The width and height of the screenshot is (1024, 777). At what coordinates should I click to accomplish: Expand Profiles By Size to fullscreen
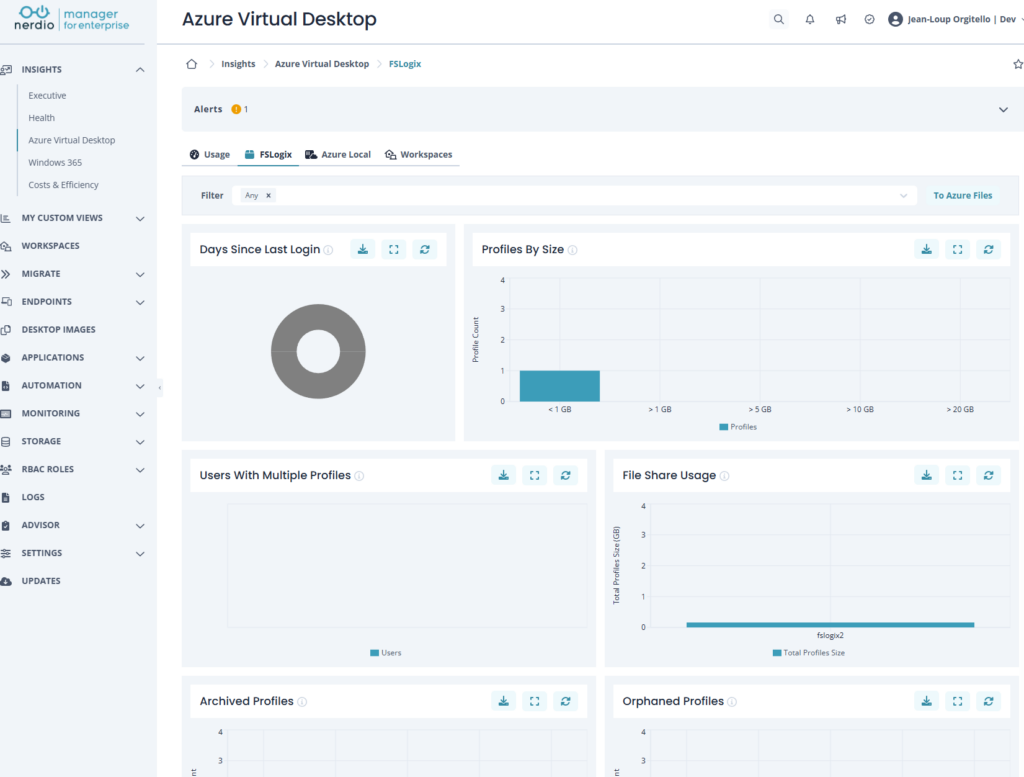(x=957, y=249)
